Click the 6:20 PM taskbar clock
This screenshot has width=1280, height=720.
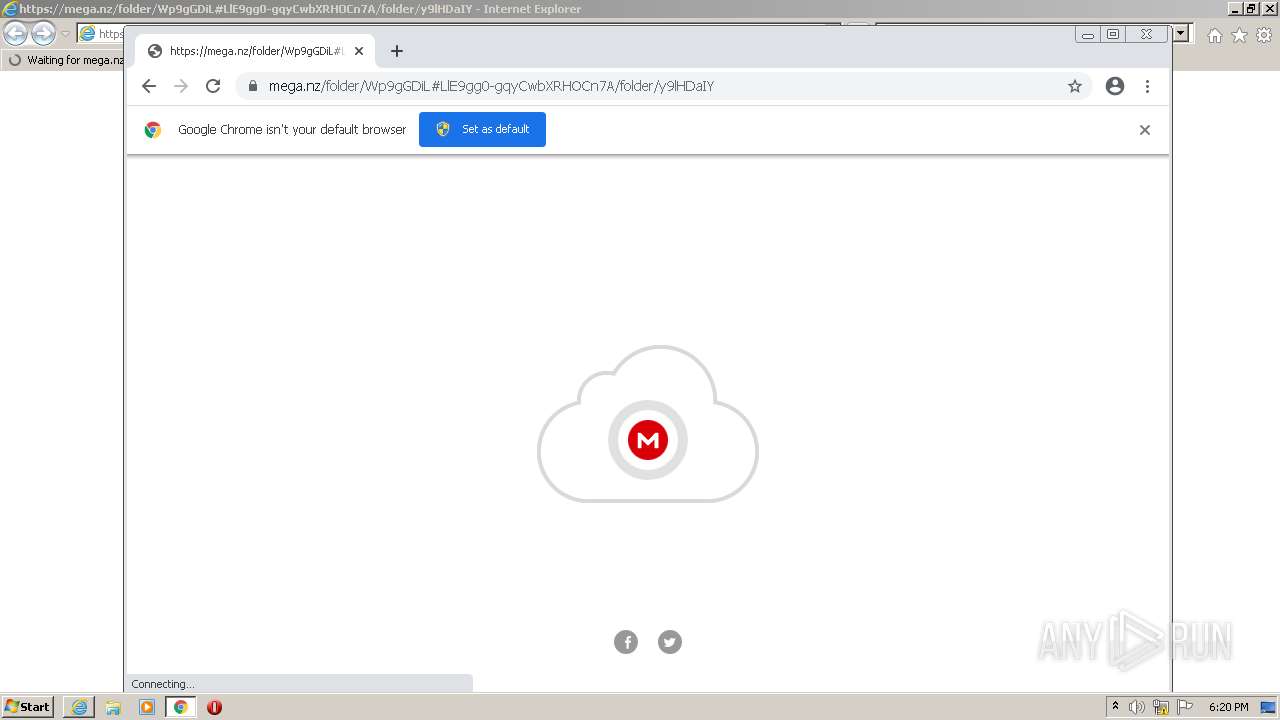point(1228,707)
